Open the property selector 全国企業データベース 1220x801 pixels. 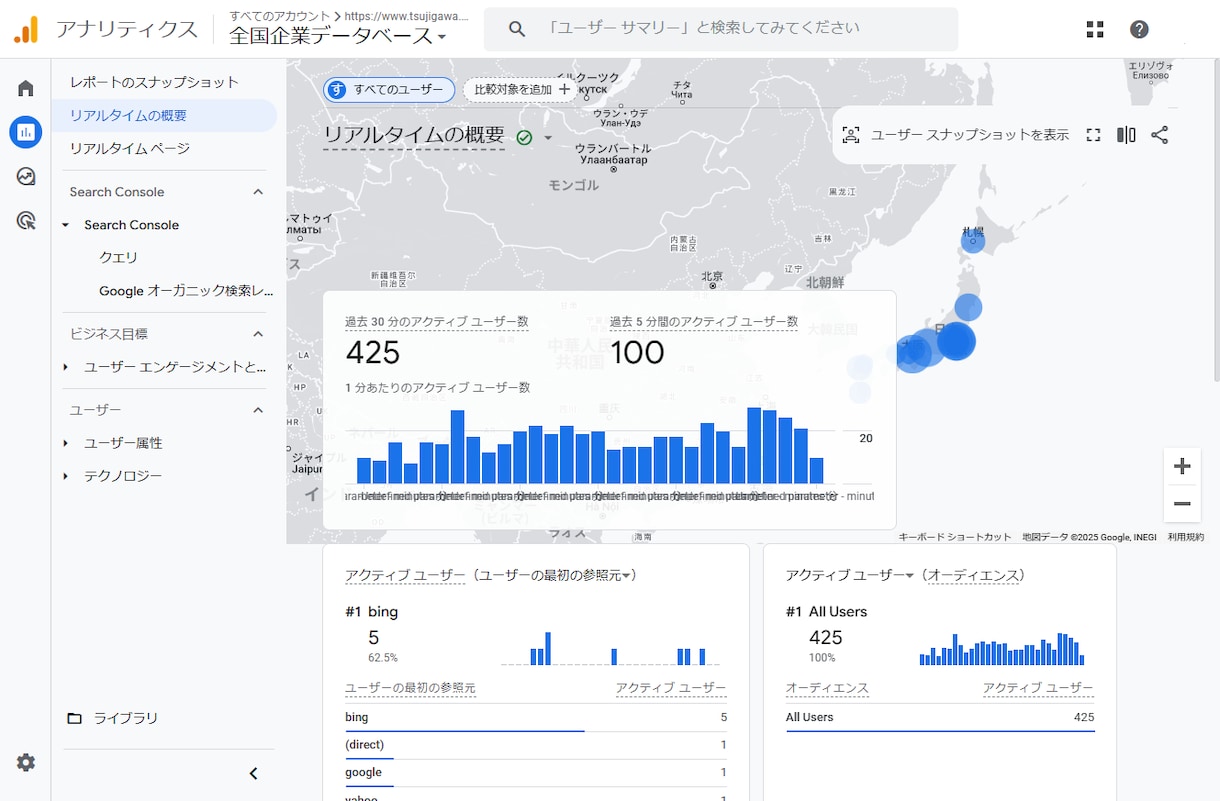[x=338, y=36]
